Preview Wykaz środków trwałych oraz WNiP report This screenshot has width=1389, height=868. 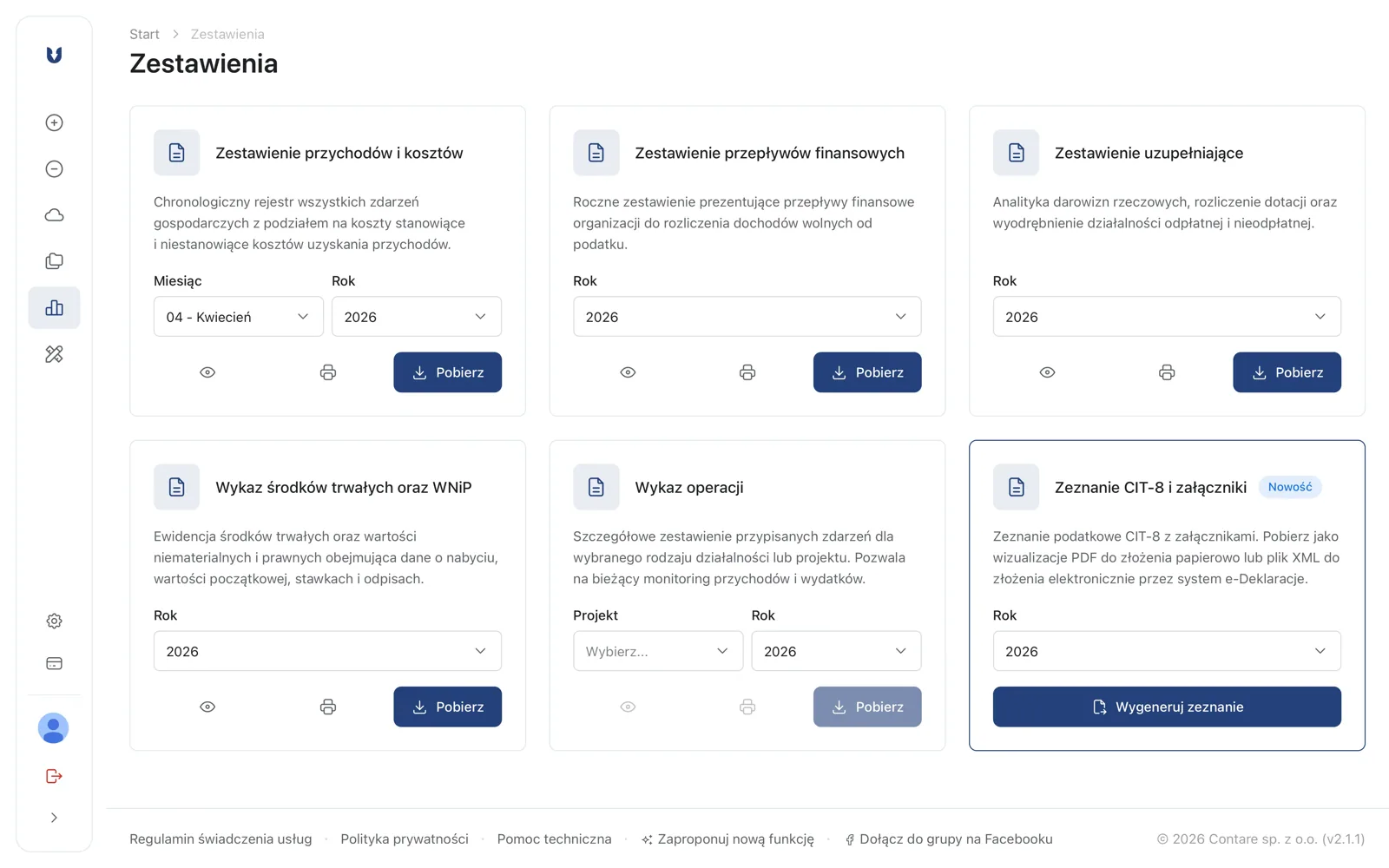click(207, 707)
